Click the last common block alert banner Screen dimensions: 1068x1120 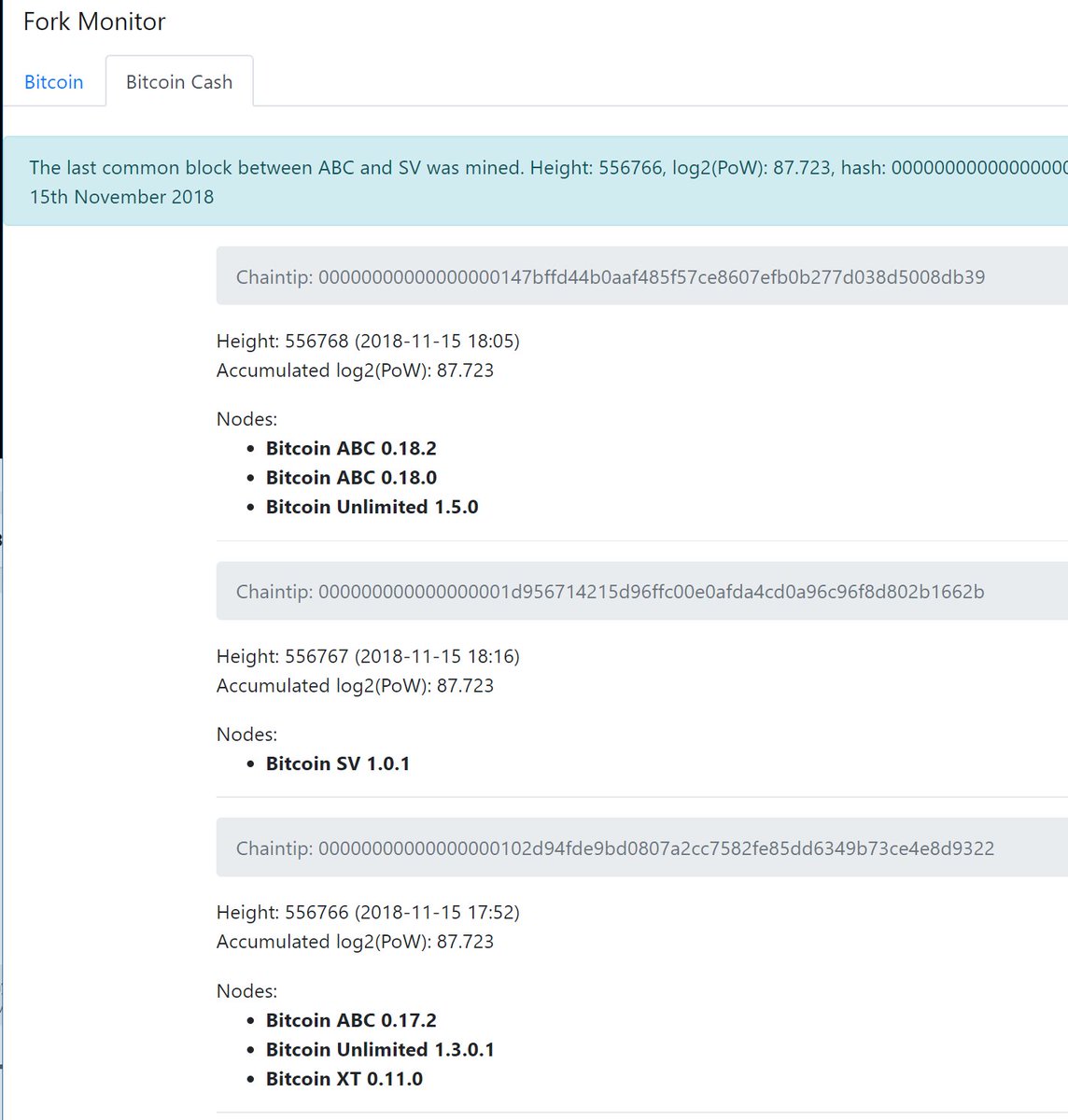536,182
